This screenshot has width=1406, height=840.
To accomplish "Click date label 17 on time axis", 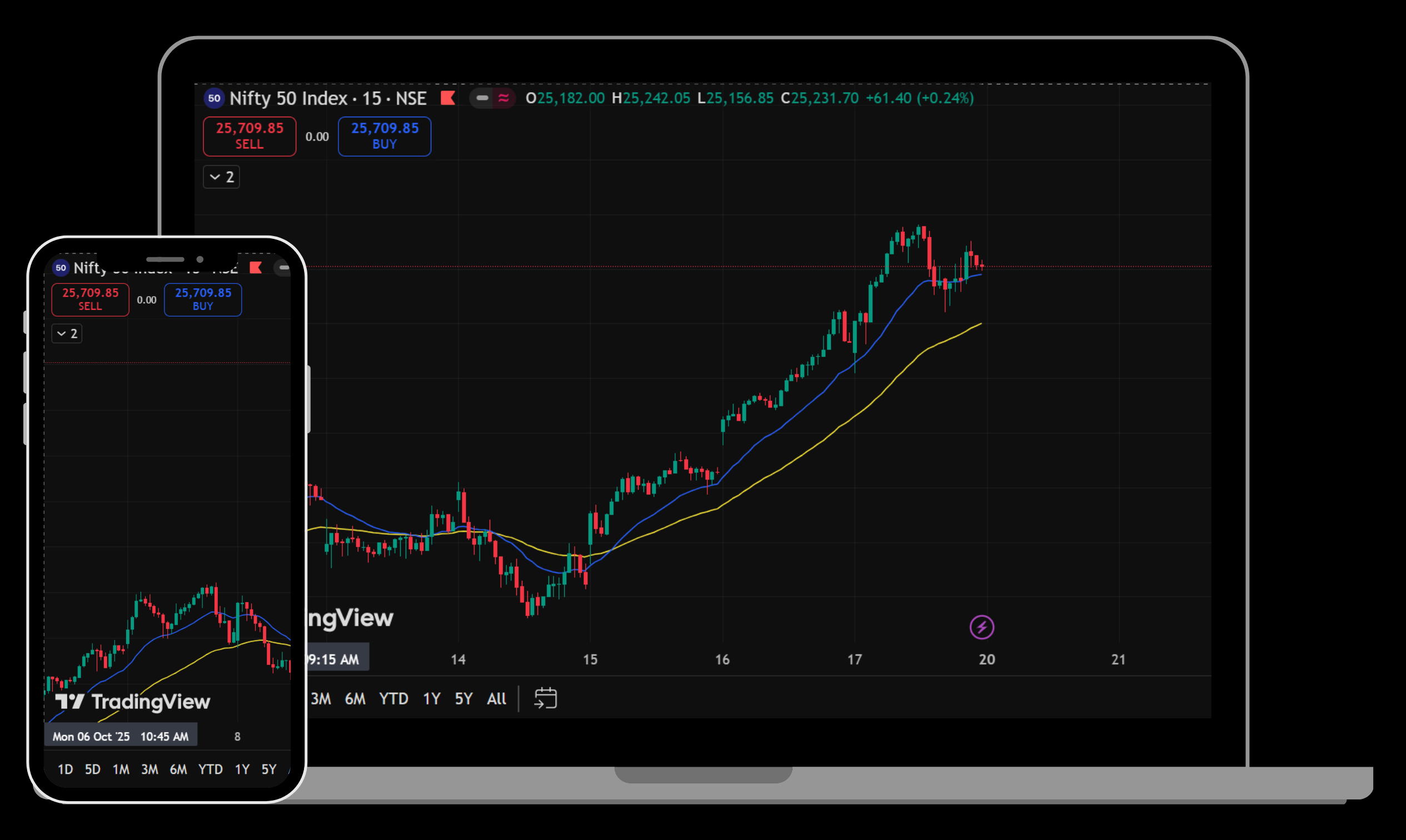I will (854, 659).
